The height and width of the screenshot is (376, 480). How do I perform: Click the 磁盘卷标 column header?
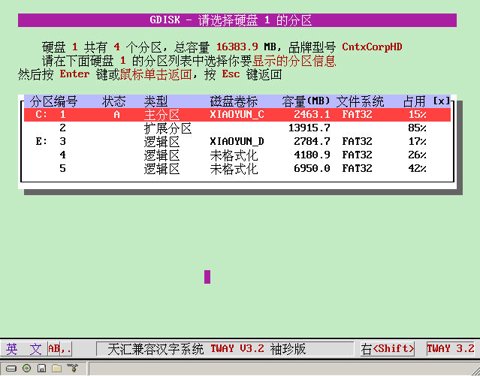pyautogui.click(x=234, y=101)
